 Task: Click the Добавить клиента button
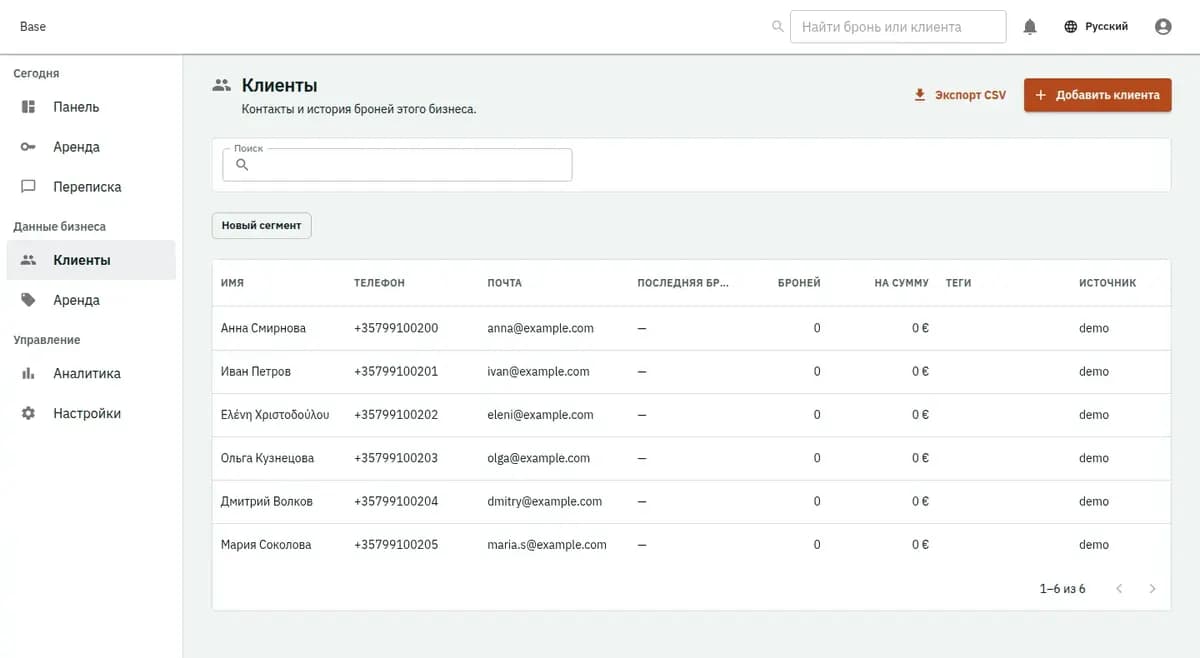[x=1098, y=95]
